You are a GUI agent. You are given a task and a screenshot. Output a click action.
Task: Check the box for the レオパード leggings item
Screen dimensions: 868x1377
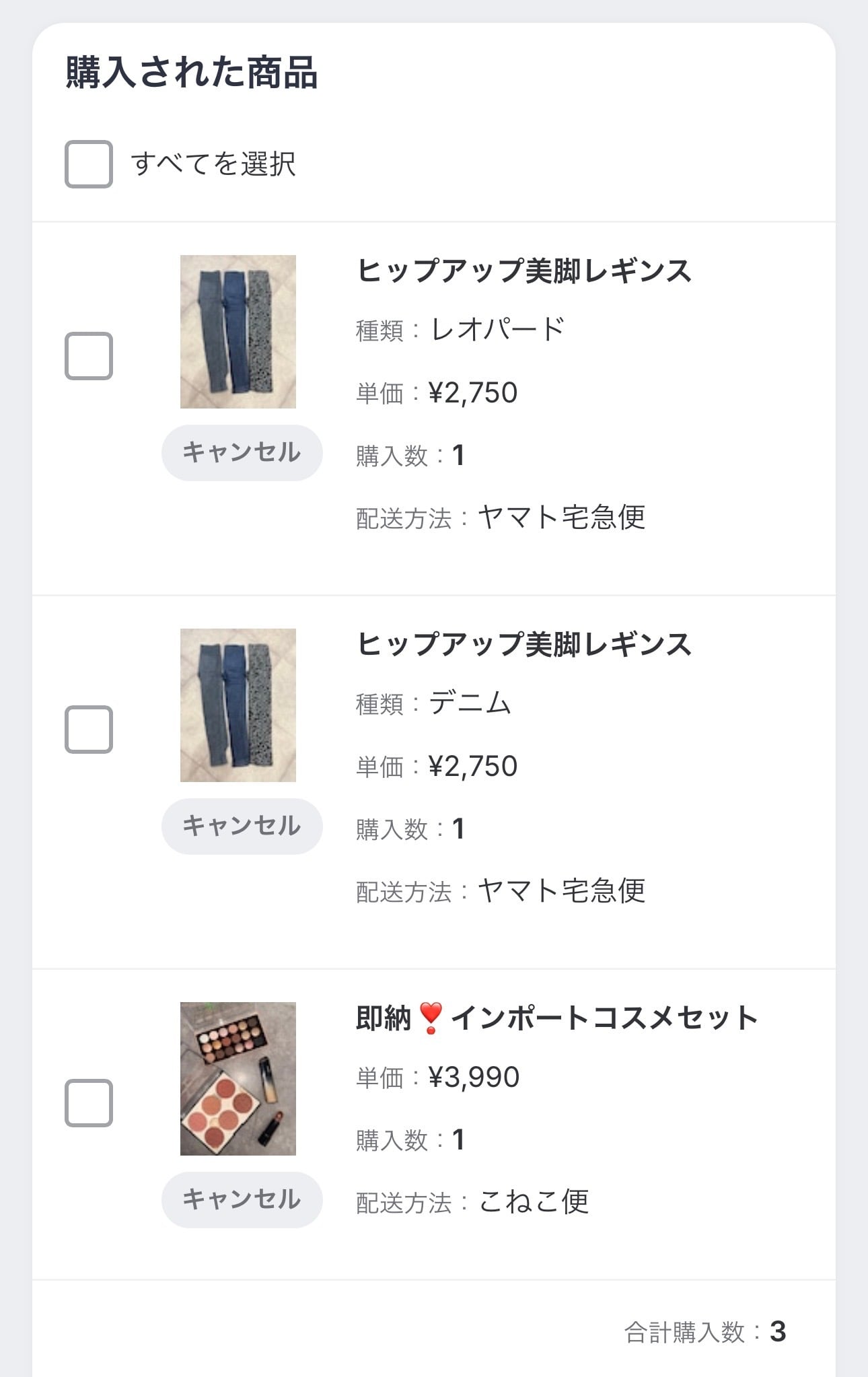point(89,356)
